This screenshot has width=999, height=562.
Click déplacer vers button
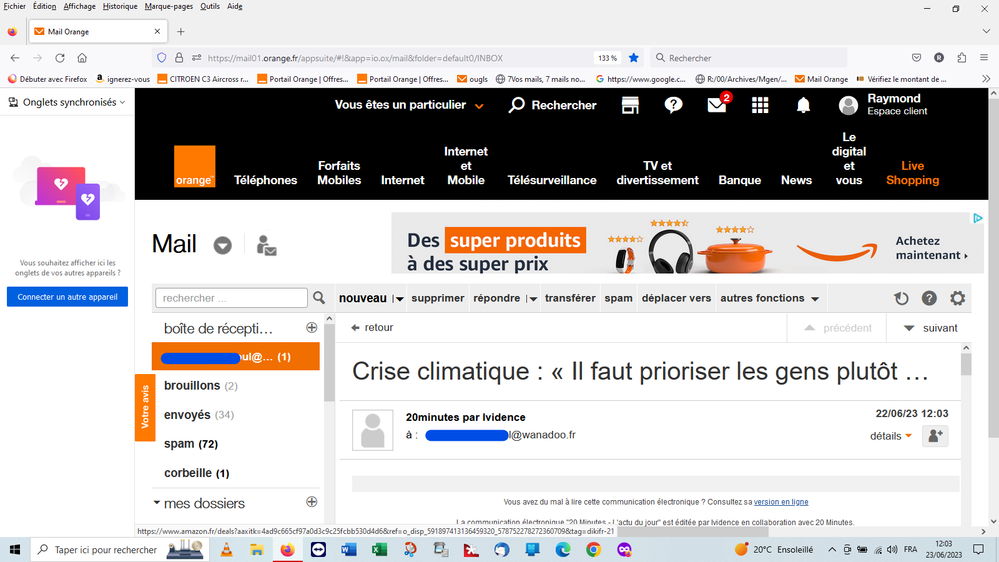coord(676,298)
